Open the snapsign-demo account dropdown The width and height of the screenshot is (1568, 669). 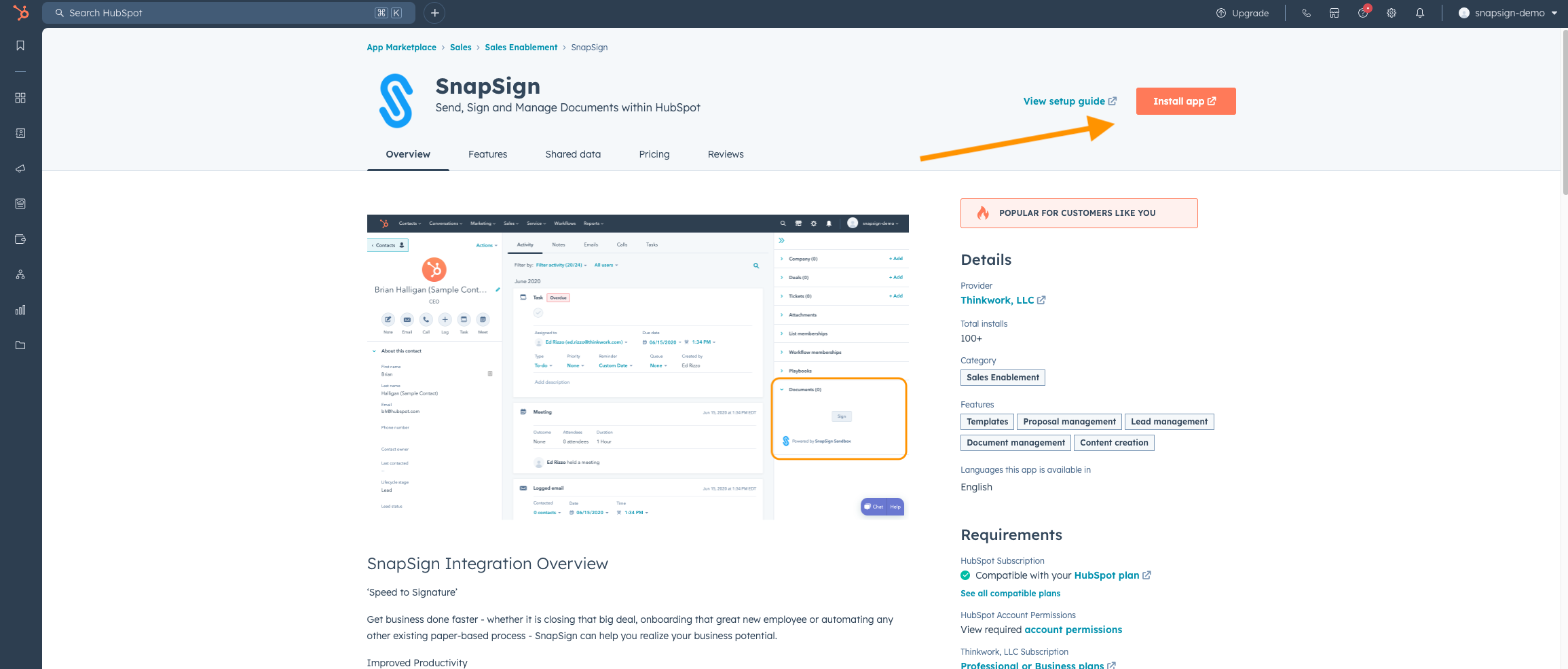pos(1508,13)
